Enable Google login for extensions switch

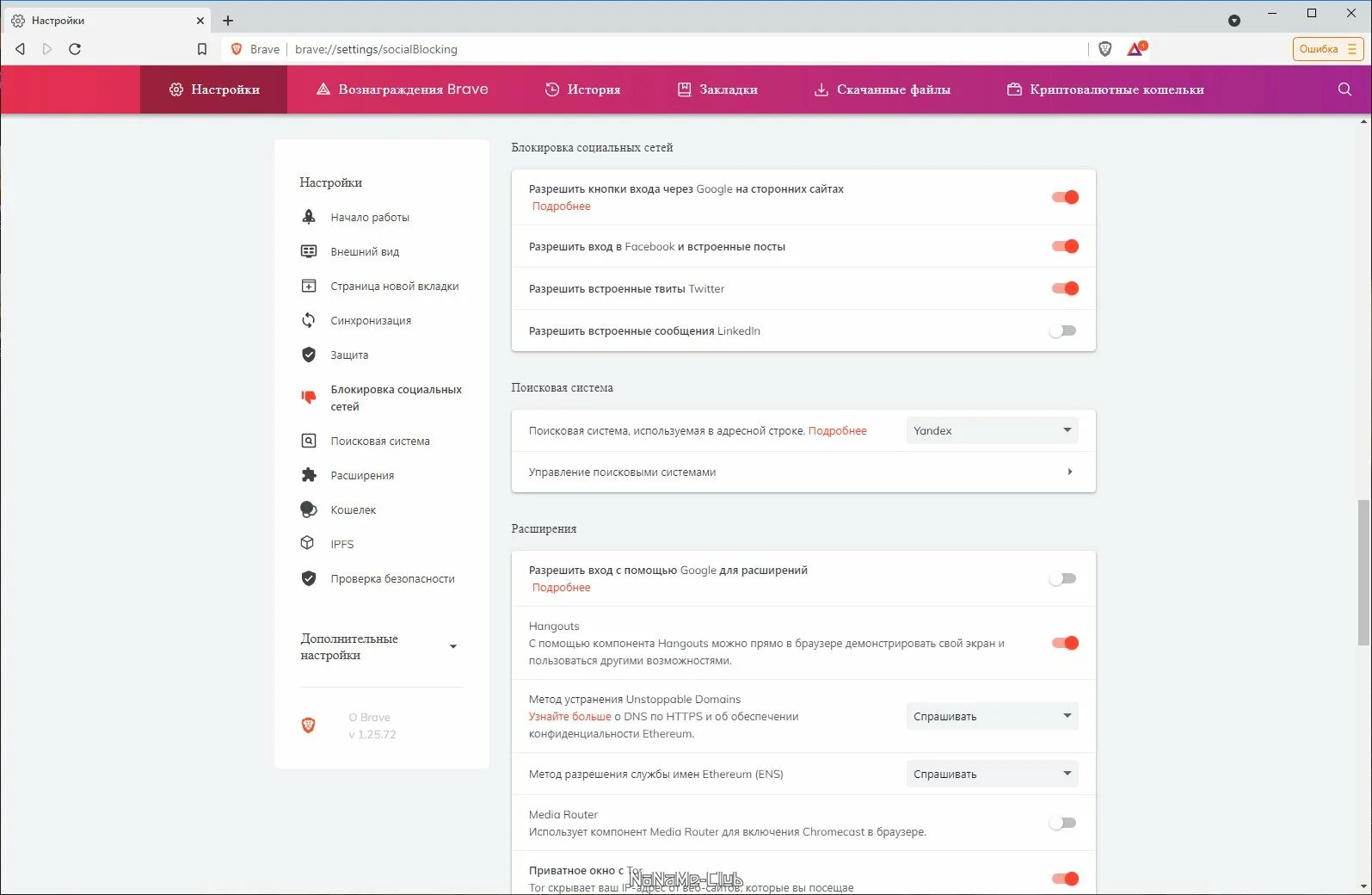point(1063,578)
